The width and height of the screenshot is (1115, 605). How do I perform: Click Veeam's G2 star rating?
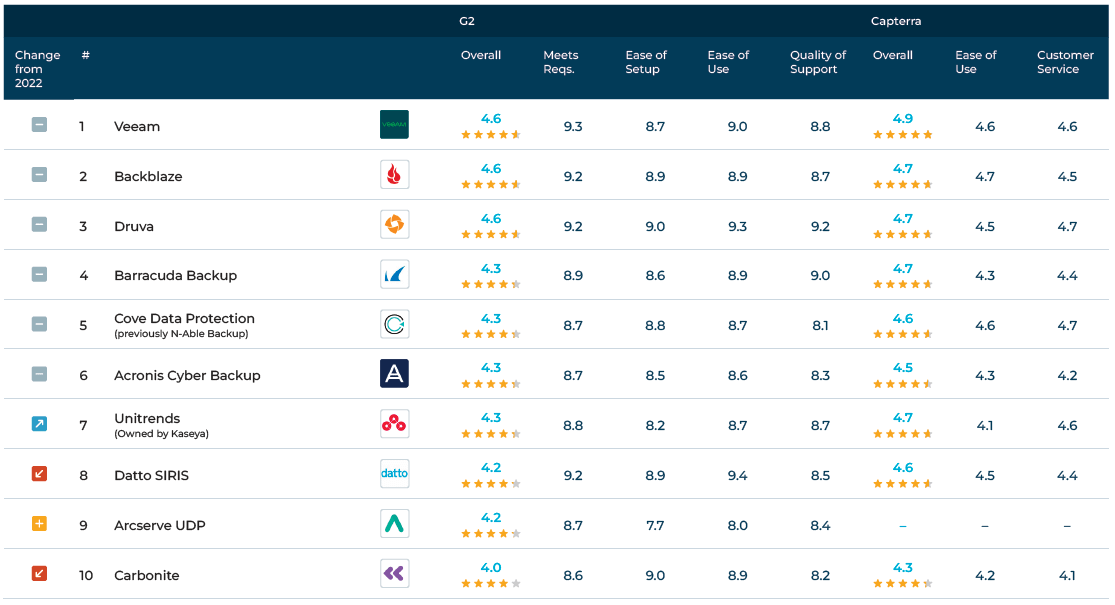point(491,134)
